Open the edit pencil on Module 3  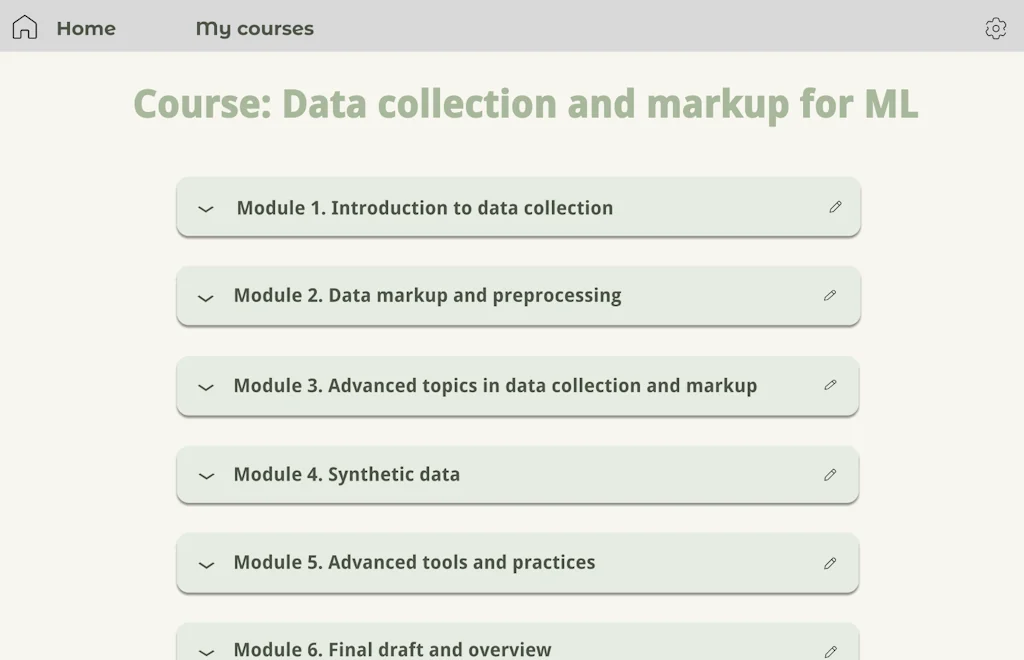(x=831, y=385)
